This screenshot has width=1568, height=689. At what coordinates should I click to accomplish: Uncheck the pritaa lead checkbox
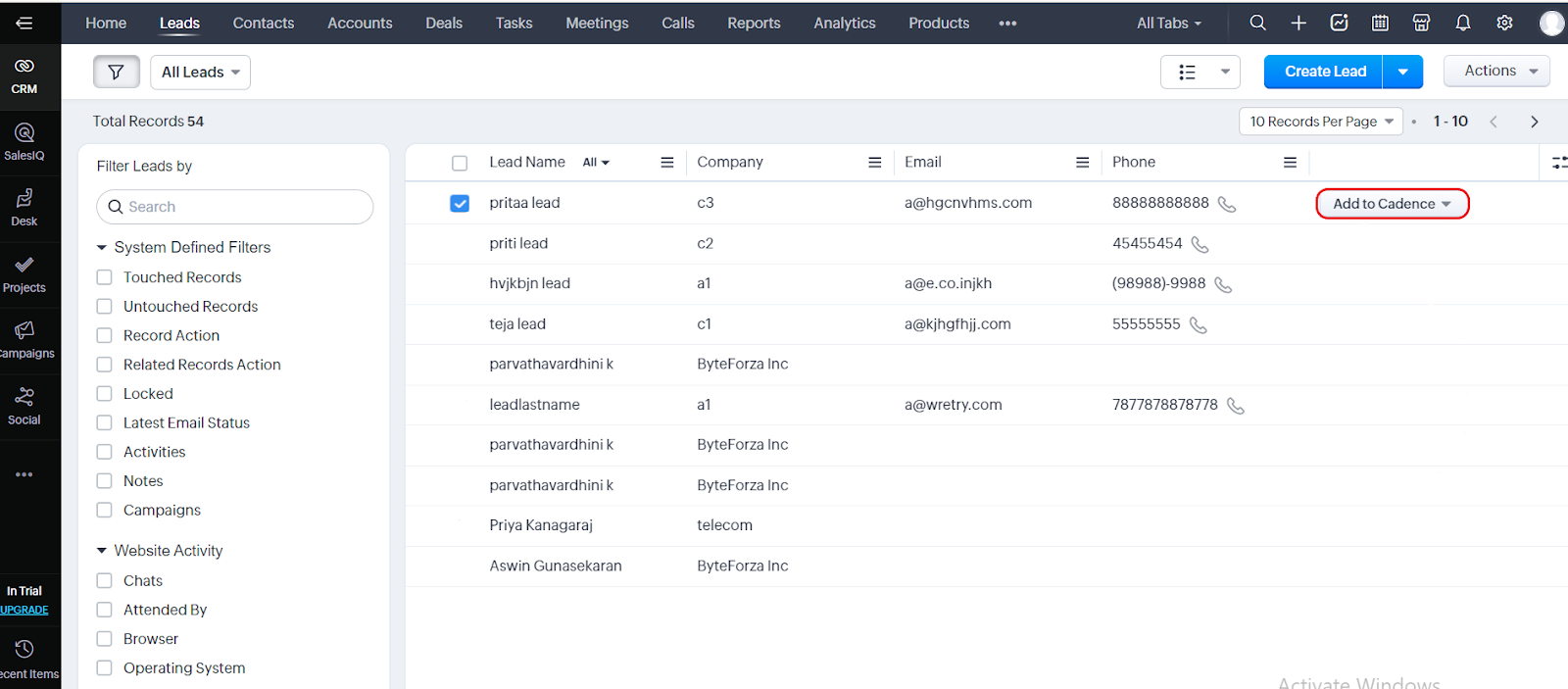pyautogui.click(x=460, y=203)
